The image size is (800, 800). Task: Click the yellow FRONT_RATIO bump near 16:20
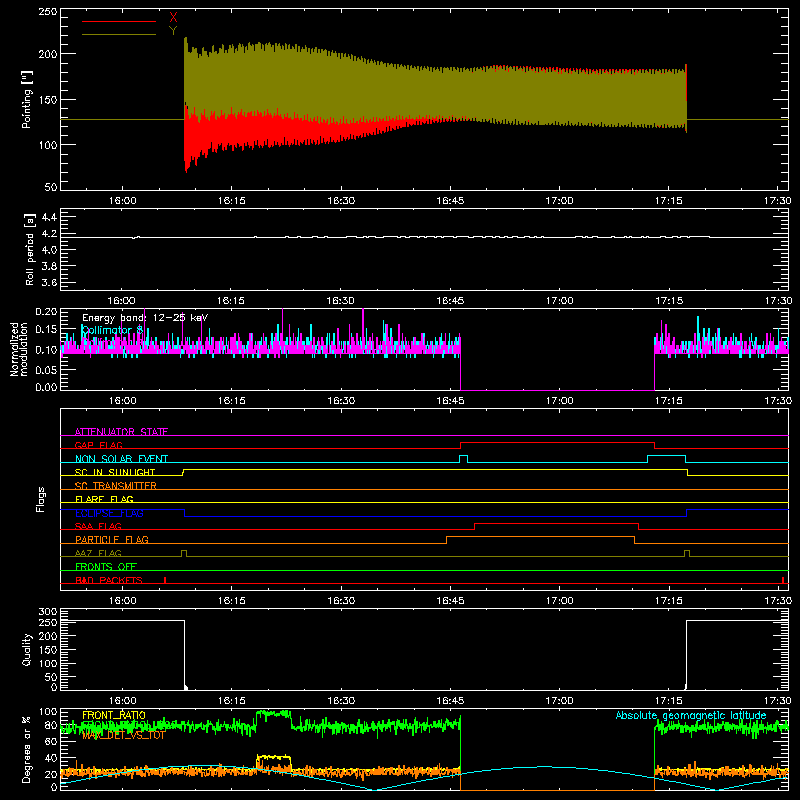click(x=273, y=757)
